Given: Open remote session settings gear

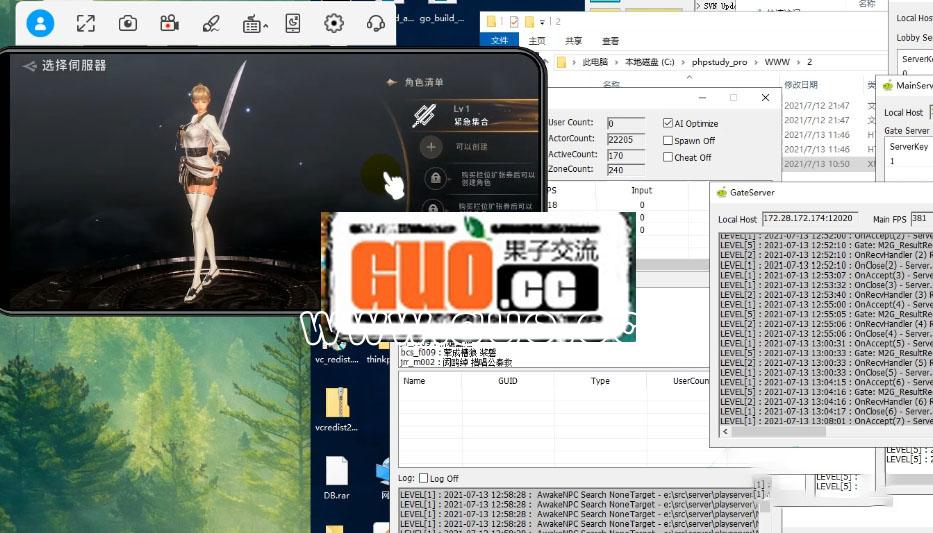Looking at the screenshot, I should (x=334, y=24).
